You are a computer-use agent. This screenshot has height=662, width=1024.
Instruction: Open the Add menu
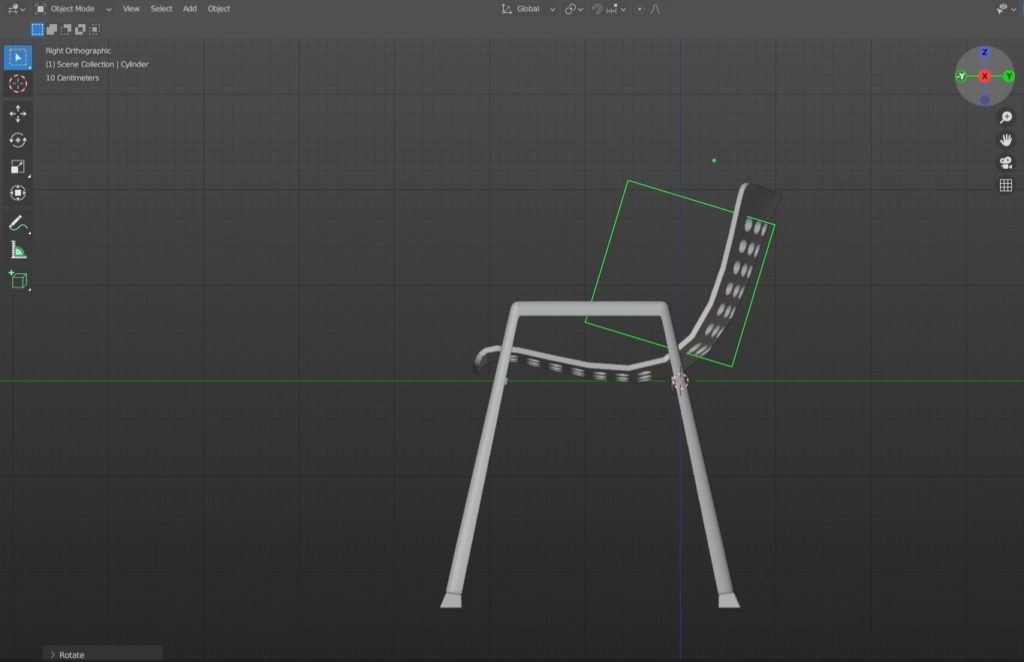pyautogui.click(x=190, y=9)
